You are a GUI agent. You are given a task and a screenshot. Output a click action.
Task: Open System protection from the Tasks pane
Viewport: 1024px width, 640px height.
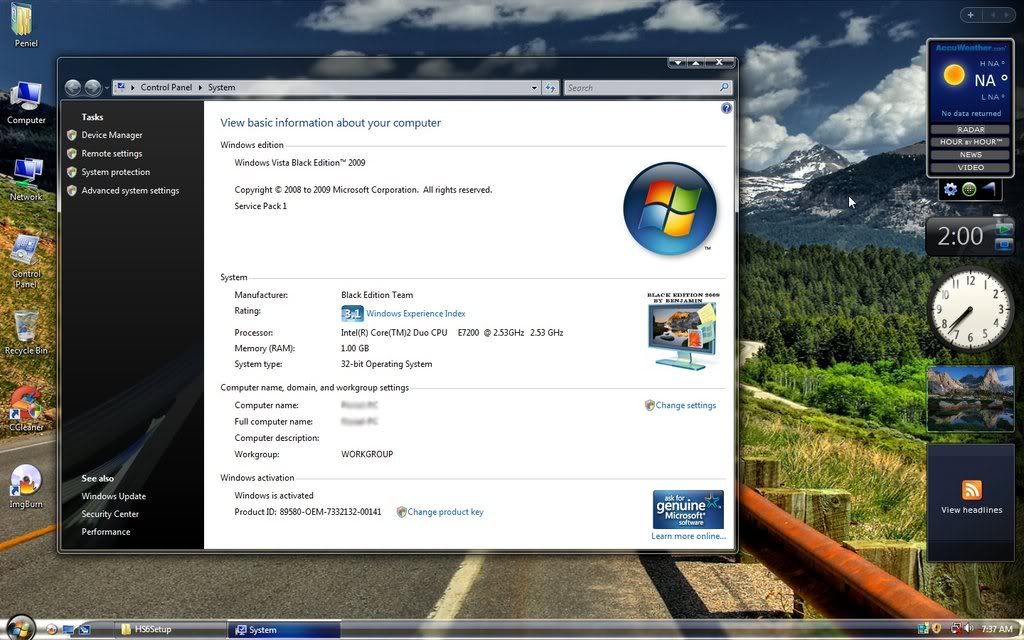tap(116, 172)
